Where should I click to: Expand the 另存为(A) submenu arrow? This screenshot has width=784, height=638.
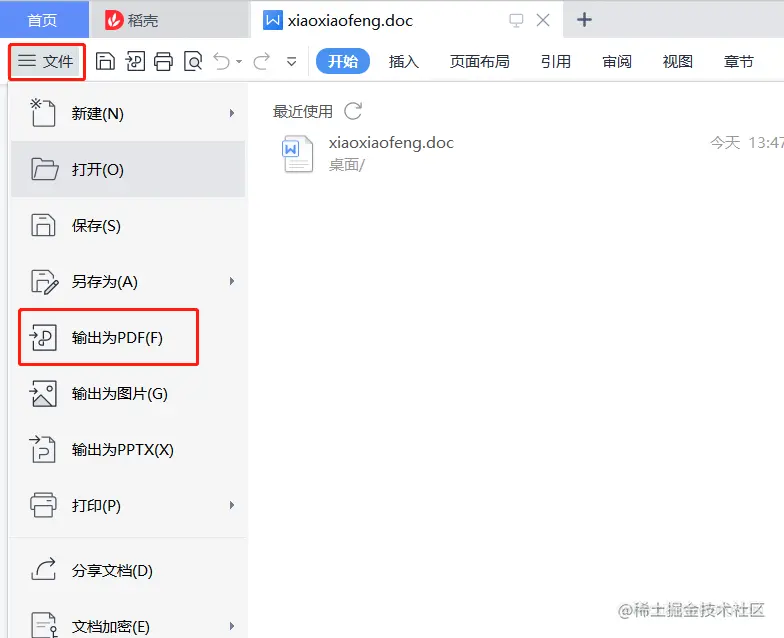click(232, 282)
